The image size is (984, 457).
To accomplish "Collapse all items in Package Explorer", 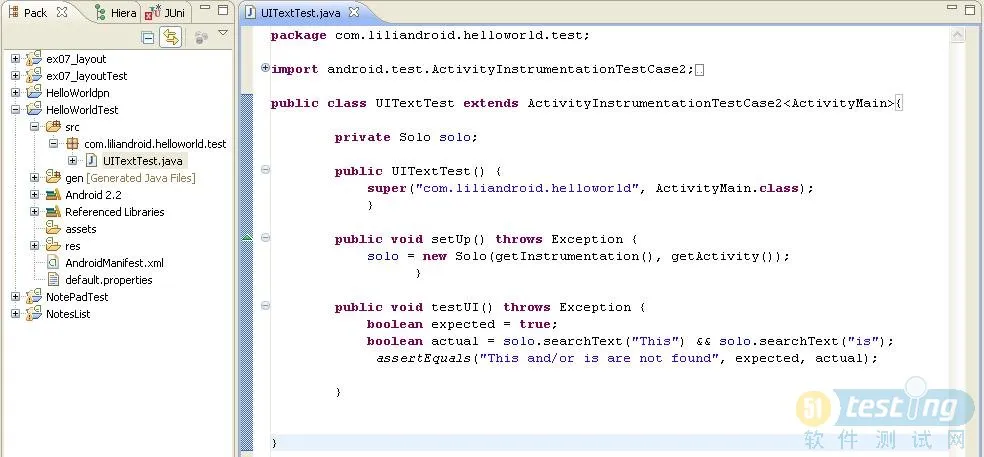I will (x=148, y=38).
